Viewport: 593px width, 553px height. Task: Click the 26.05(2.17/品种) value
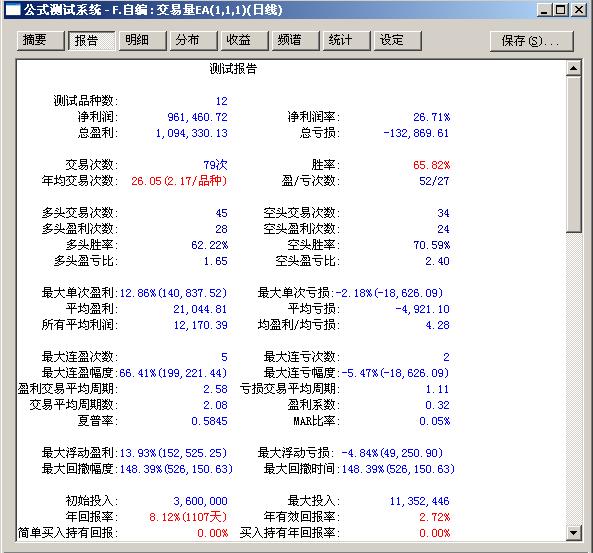coord(179,181)
